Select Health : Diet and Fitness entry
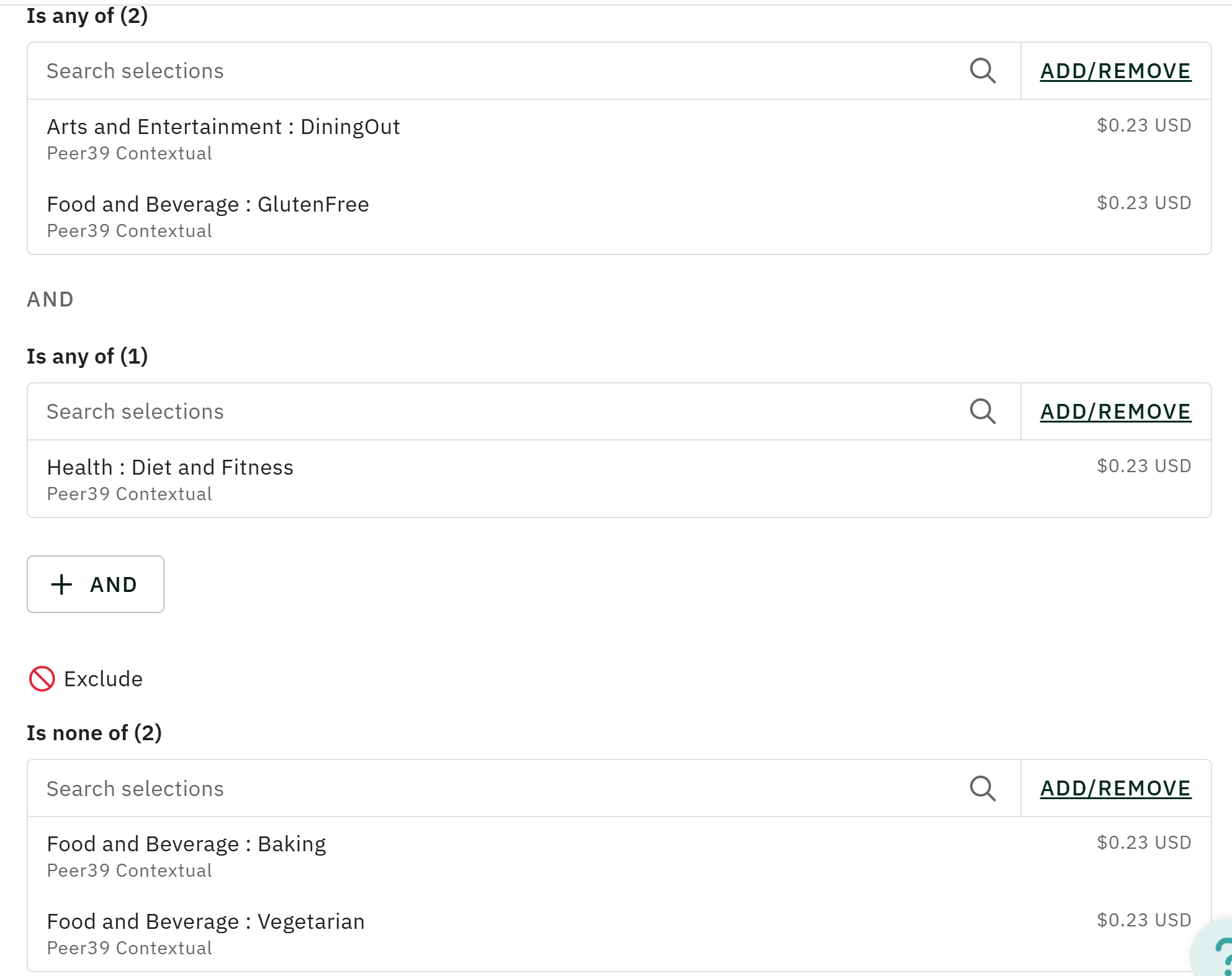The width and height of the screenshot is (1232, 976). 170,468
